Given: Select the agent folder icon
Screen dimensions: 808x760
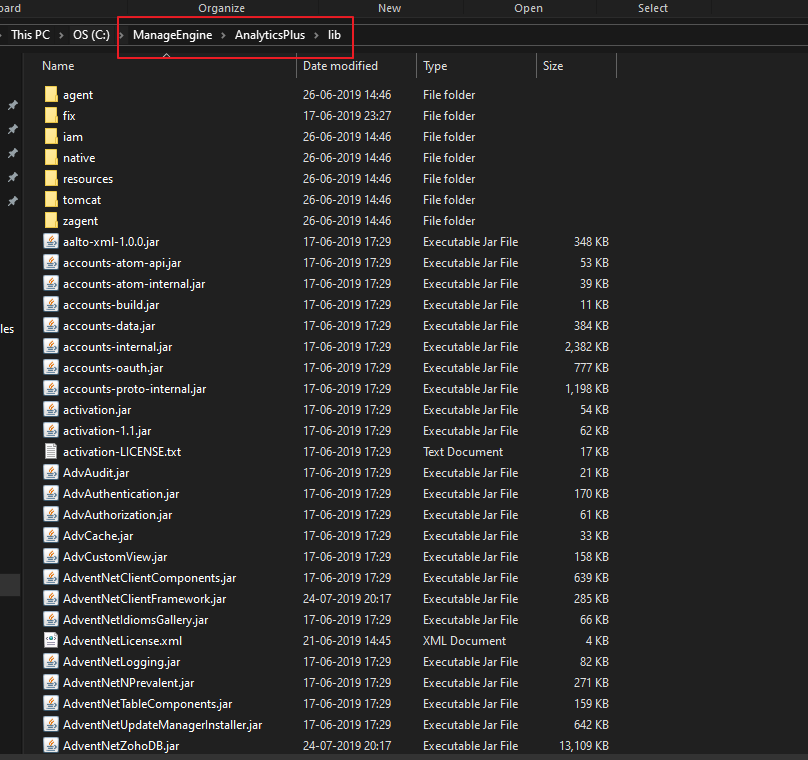Looking at the screenshot, I should 51,95.
